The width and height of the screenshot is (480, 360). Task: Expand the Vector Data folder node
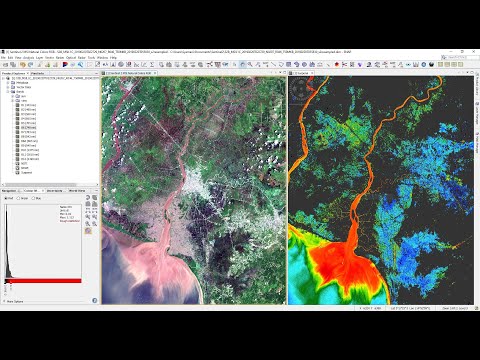[7, 87]
